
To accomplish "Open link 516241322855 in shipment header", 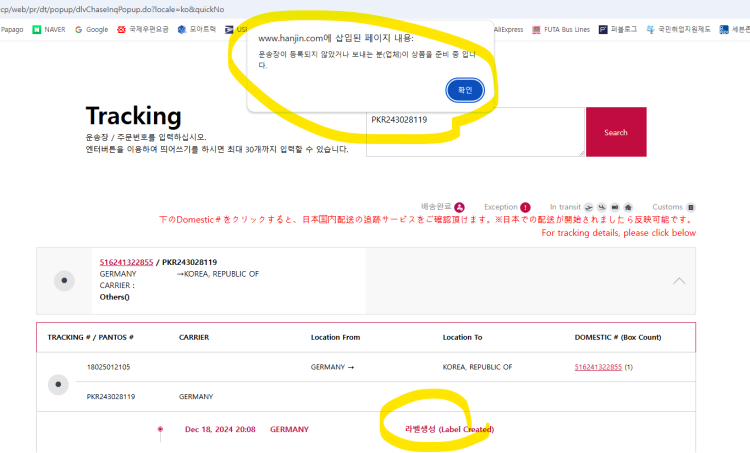I will tap(126, 262).
